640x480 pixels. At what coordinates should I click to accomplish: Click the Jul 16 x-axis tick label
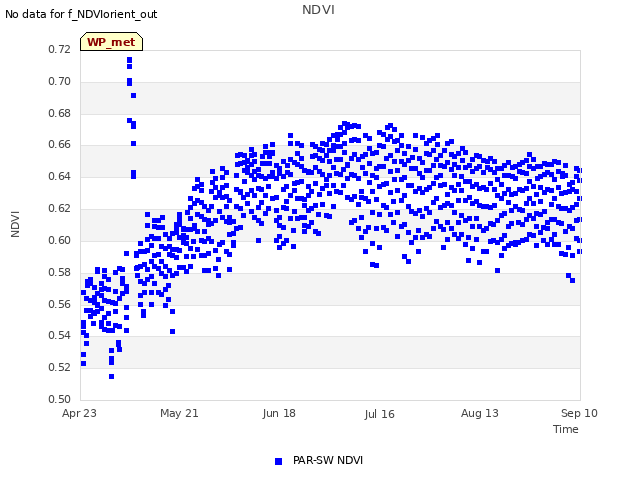coord(379,414)
